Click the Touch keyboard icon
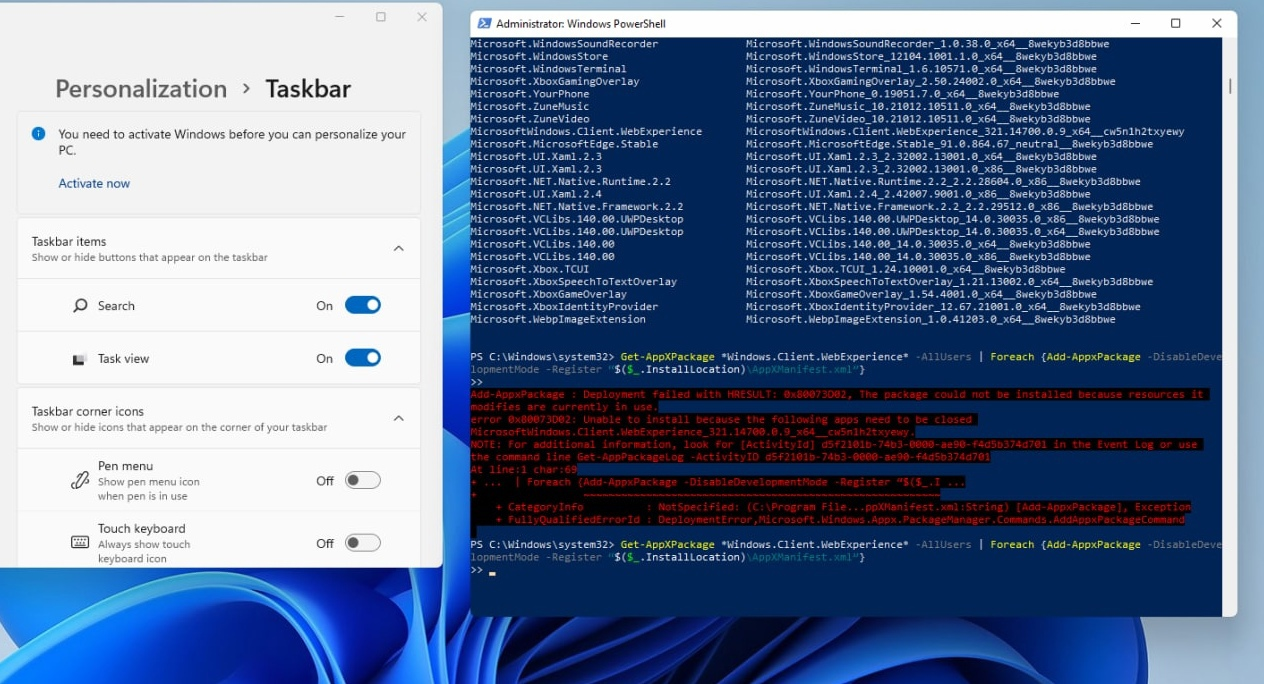The image size is (1264, 684). [80, 543]
